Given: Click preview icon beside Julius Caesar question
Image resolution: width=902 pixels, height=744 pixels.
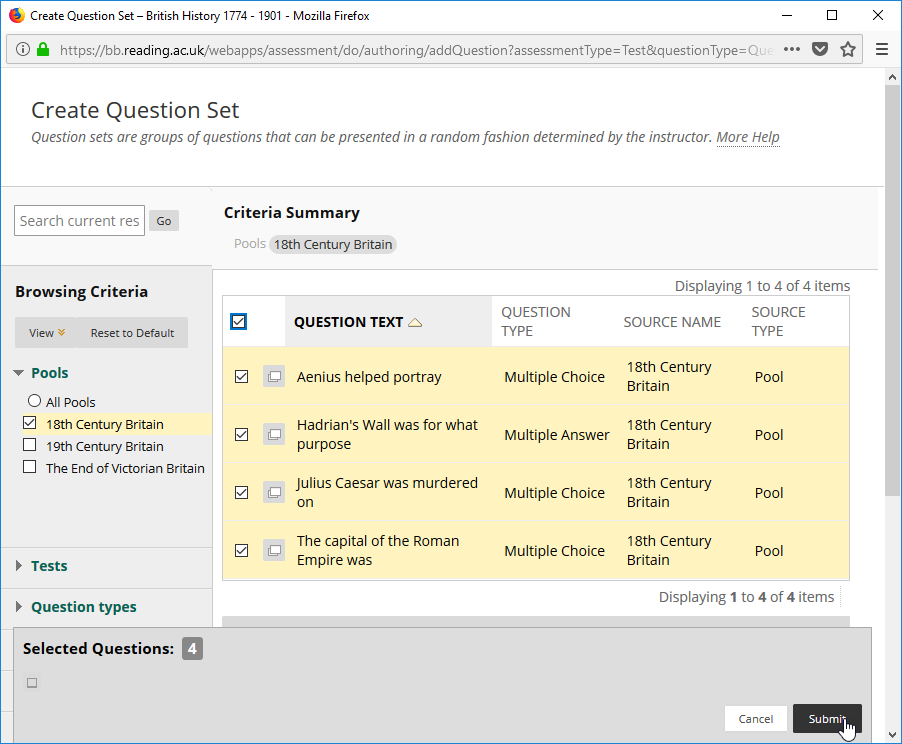Looking at the screenshot, I should click(x=274, y=493).
